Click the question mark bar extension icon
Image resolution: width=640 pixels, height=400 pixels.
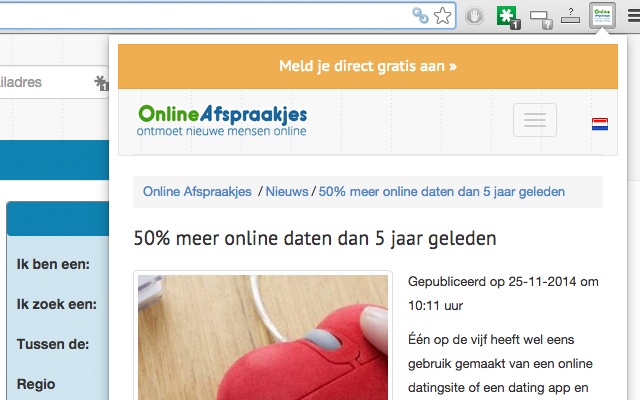(570, 16)
